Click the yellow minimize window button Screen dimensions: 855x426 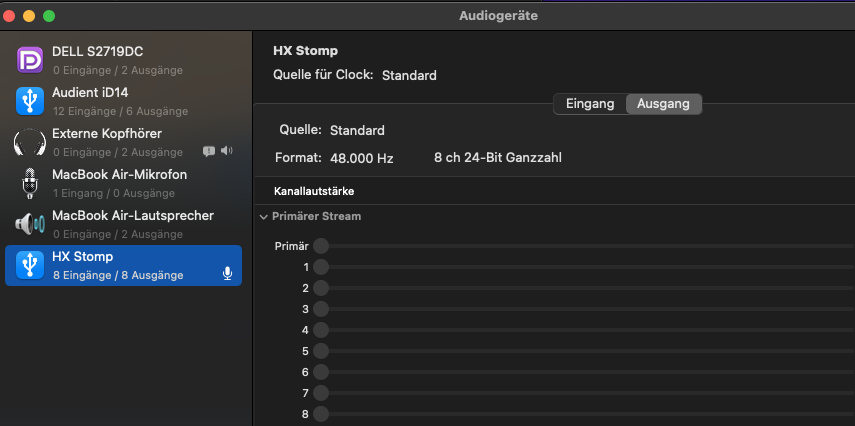tap(29, 16)
